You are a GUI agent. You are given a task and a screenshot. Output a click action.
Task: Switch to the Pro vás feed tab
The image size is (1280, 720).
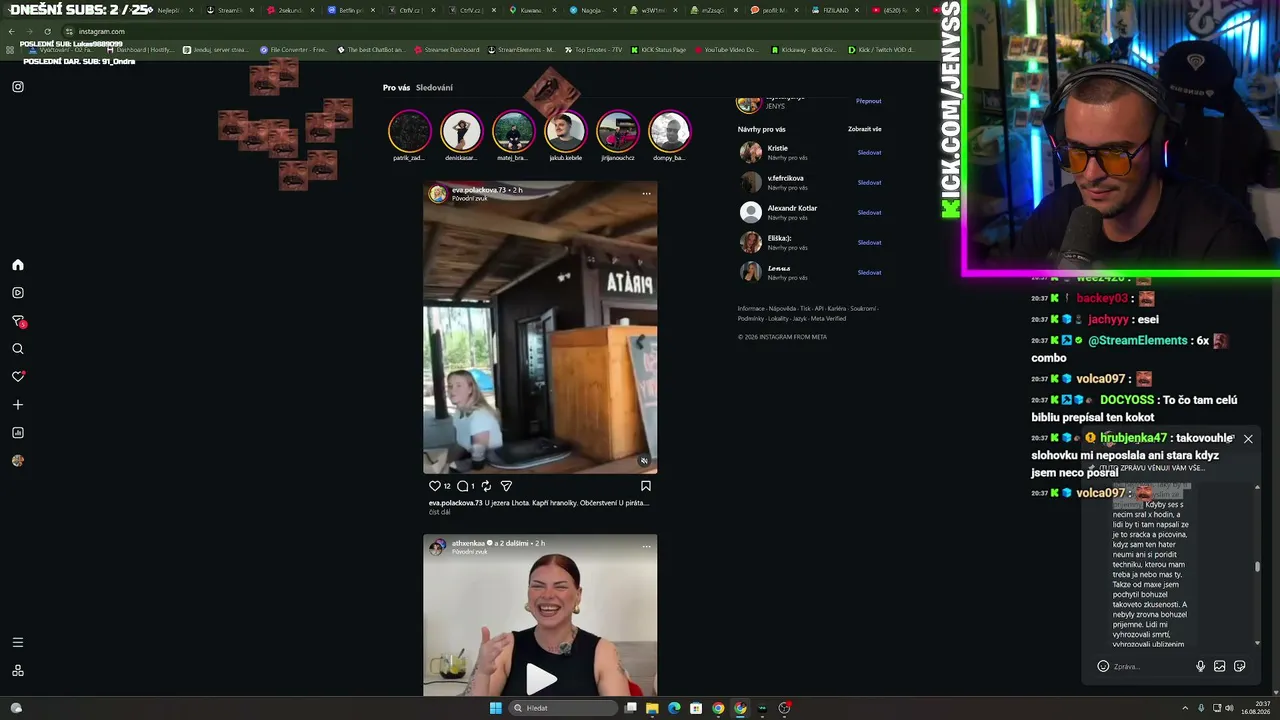click(x=396, y=88)
